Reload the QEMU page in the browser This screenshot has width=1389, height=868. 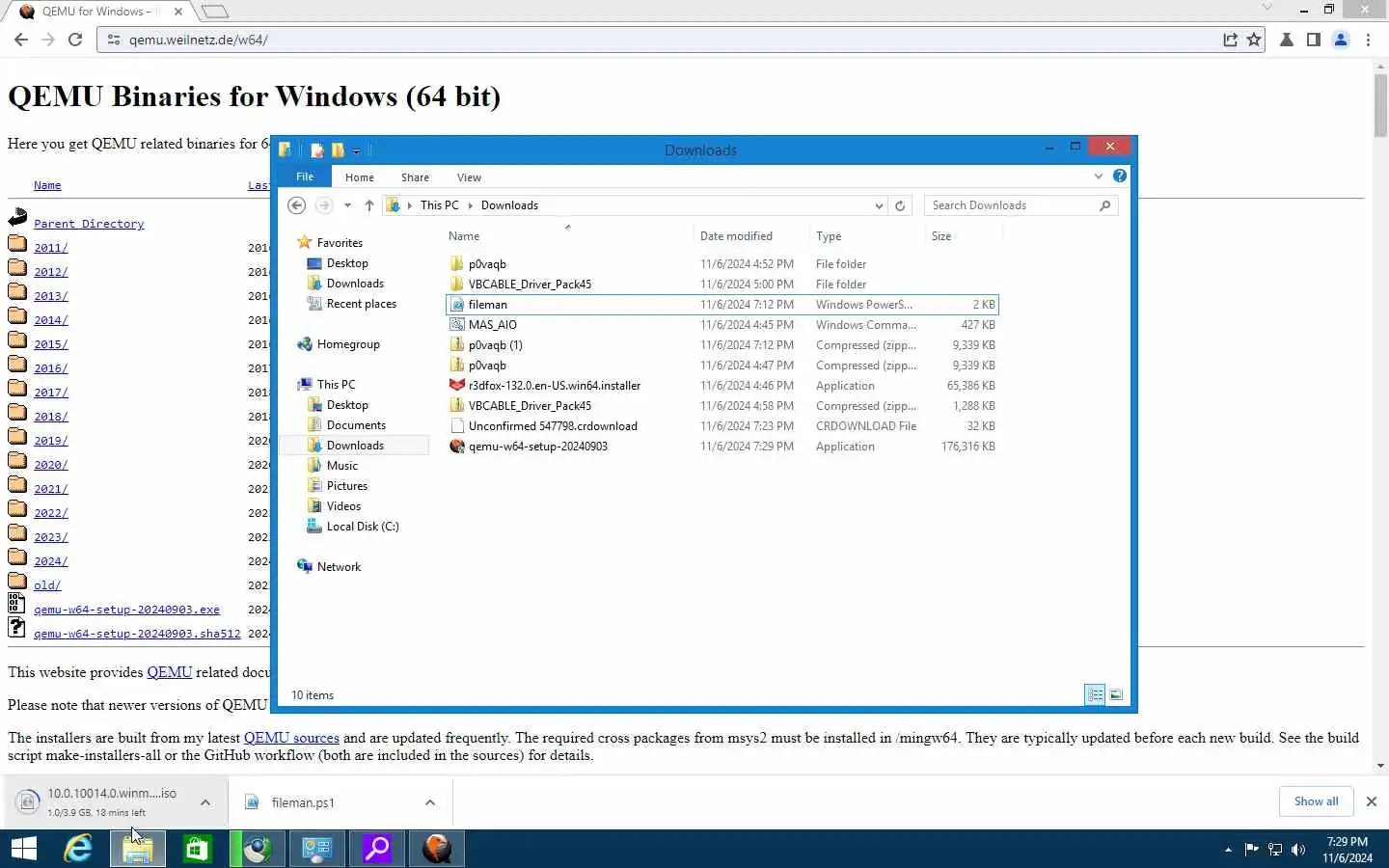[x=75, y=40]
